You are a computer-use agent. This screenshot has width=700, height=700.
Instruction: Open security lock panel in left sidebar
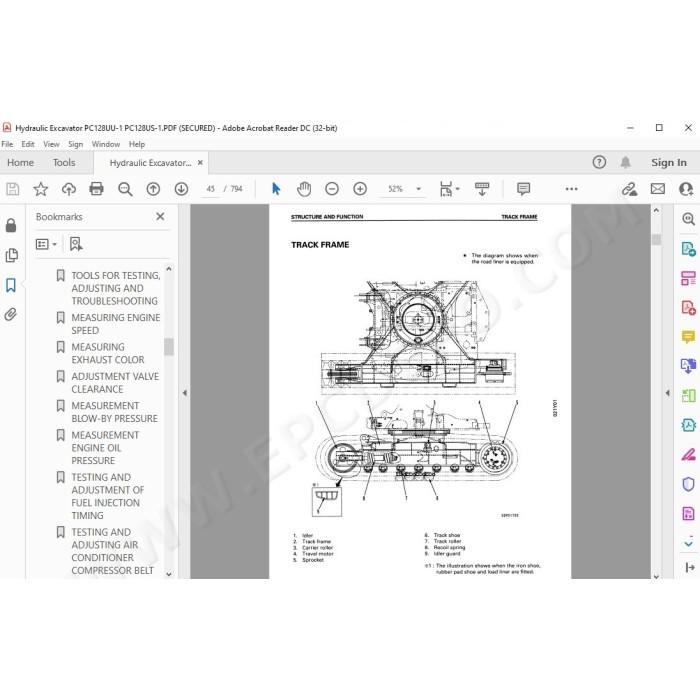[11, 225]
